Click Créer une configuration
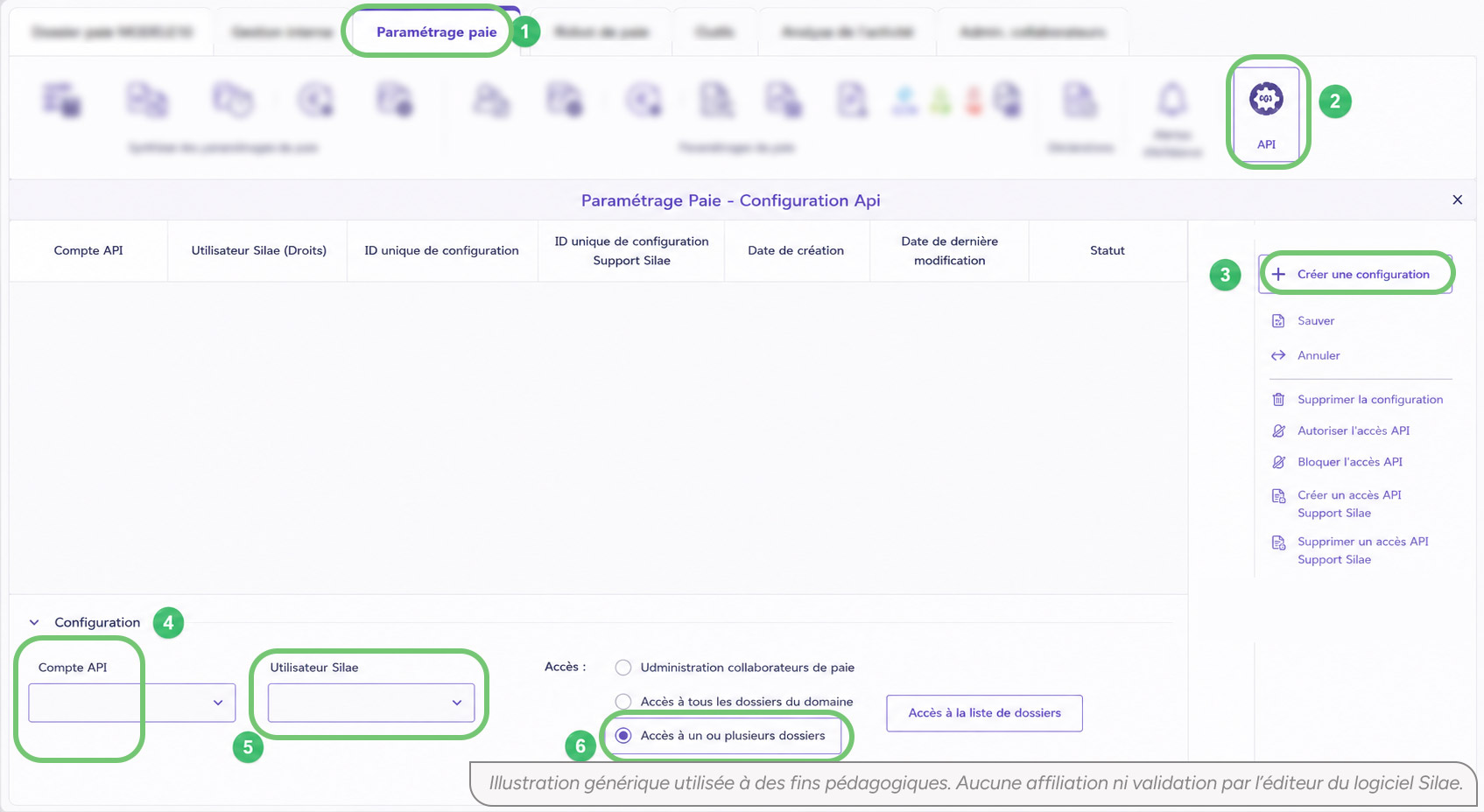The height and width of the screenshot is (812, 1484). point(1355,274)
